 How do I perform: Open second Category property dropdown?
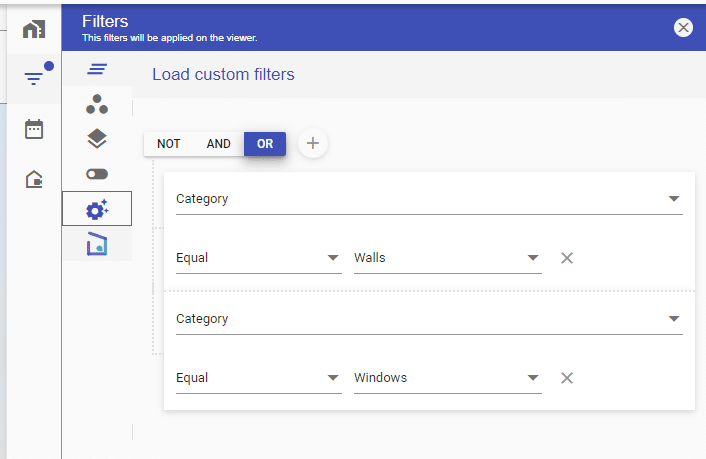(x=429, y=319)
